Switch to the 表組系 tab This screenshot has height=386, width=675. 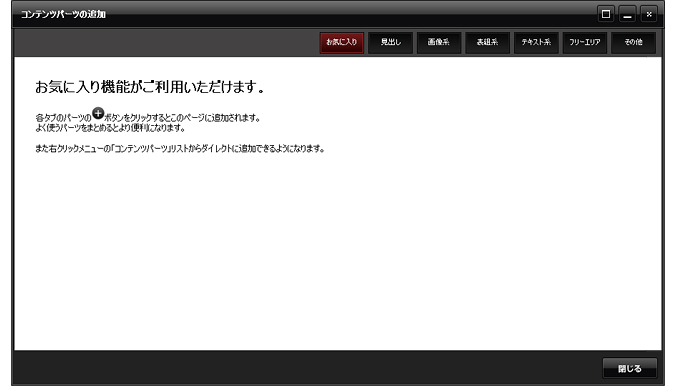tap(487, 42)
